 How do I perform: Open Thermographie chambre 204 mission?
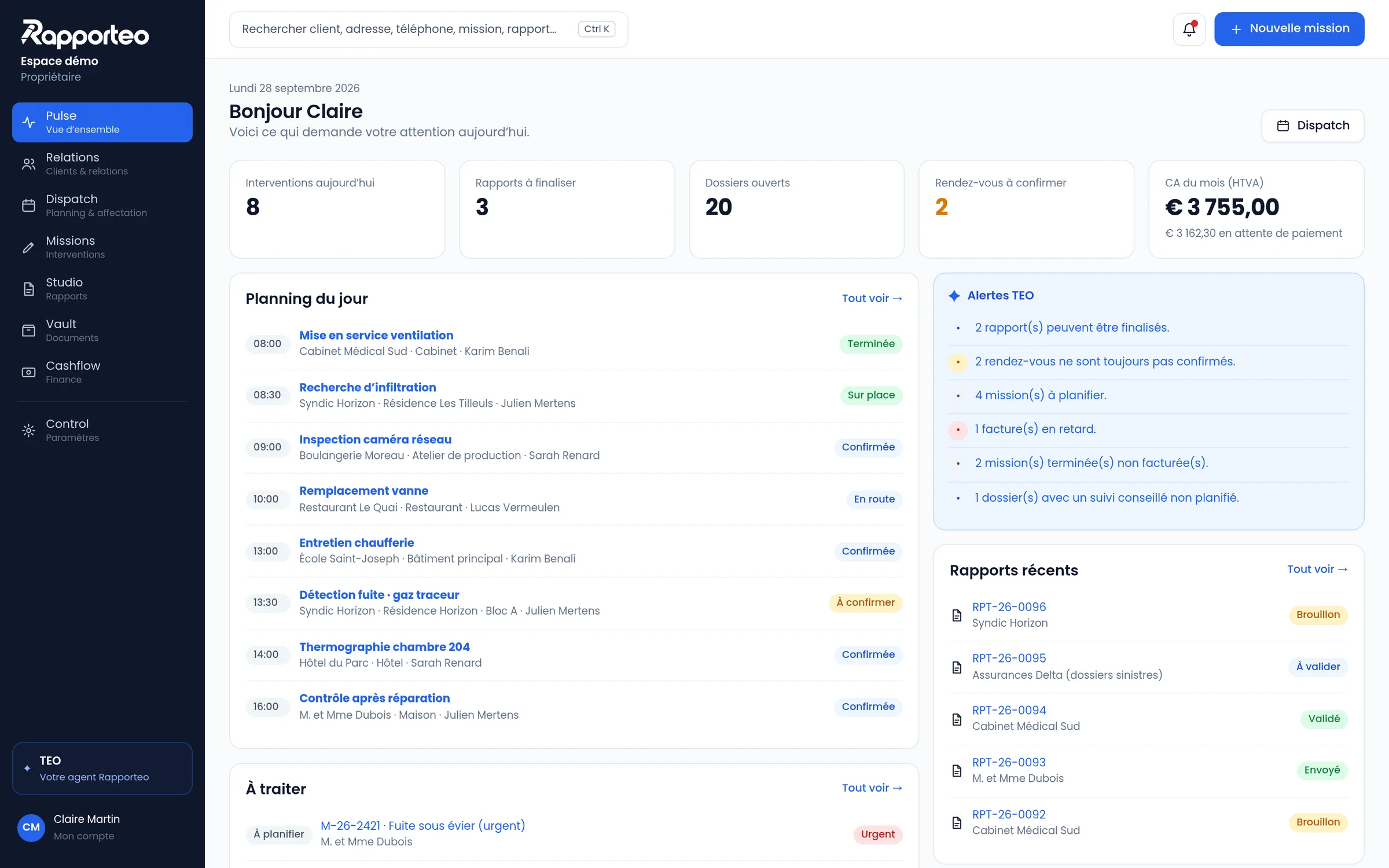pos(384,647)
